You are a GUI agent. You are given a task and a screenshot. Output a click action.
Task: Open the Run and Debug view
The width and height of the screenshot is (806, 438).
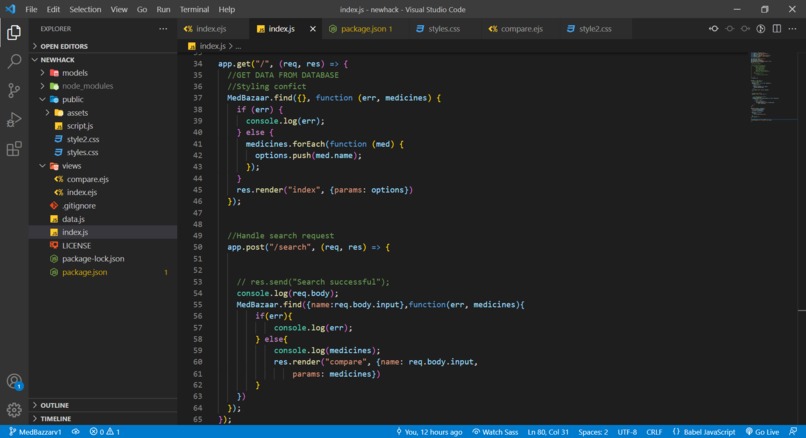click(14, 119)
